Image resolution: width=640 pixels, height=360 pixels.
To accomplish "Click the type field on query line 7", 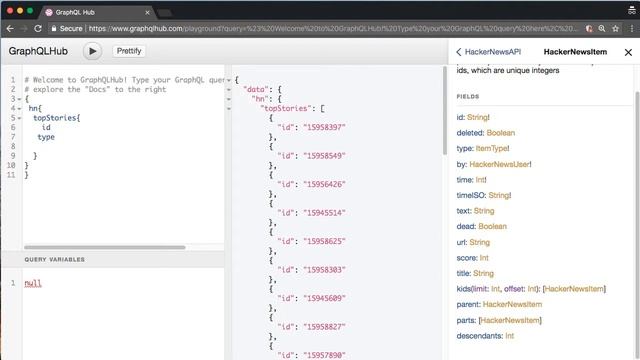I will (46, 137).
